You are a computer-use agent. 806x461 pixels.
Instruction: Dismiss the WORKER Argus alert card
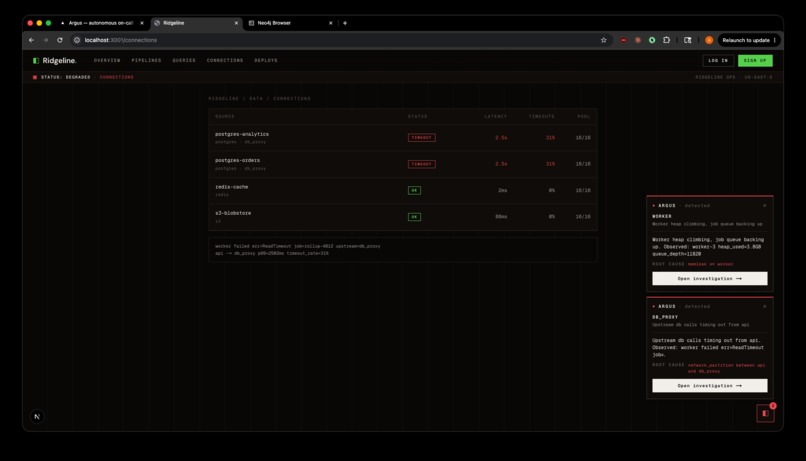tap(764, 206)
